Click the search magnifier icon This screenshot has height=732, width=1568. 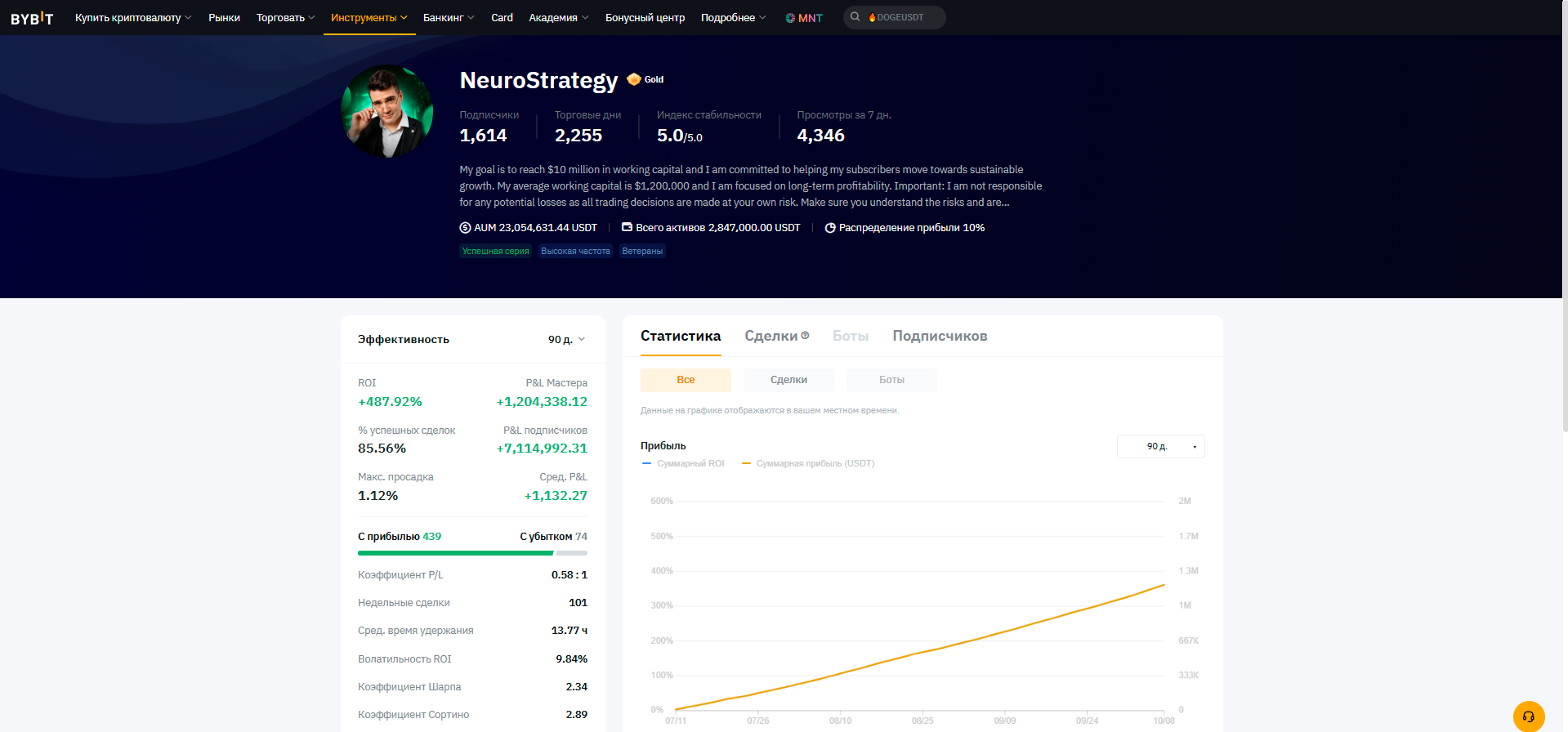(x=855, y=17)
